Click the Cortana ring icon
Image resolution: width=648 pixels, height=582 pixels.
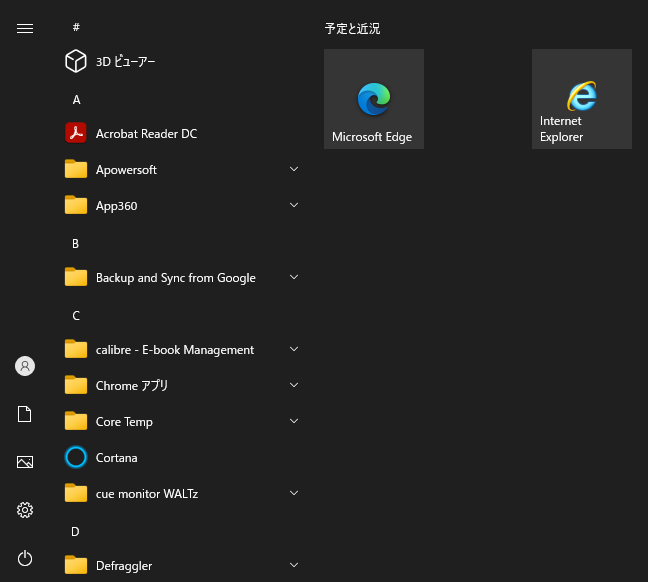76,457
